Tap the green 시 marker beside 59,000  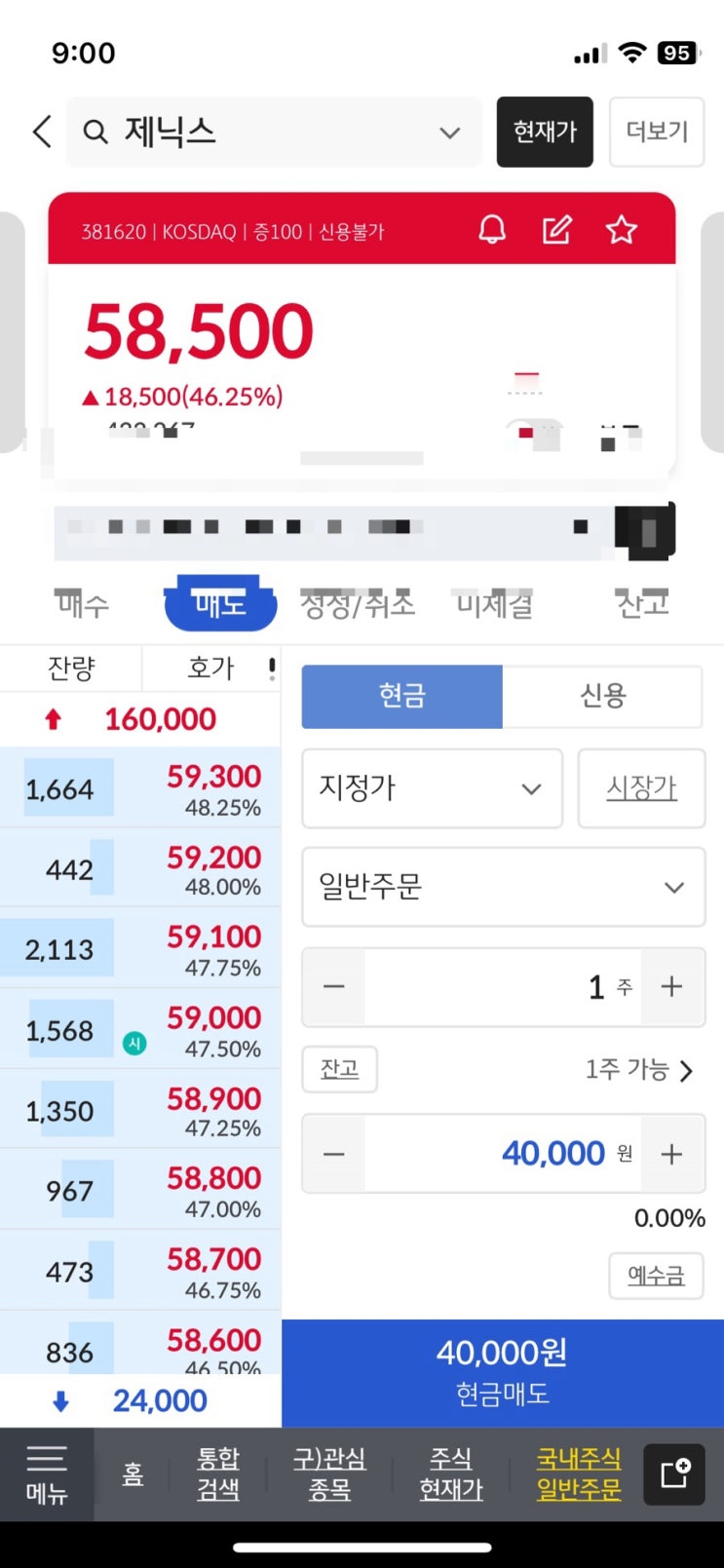pos(134,1043)
